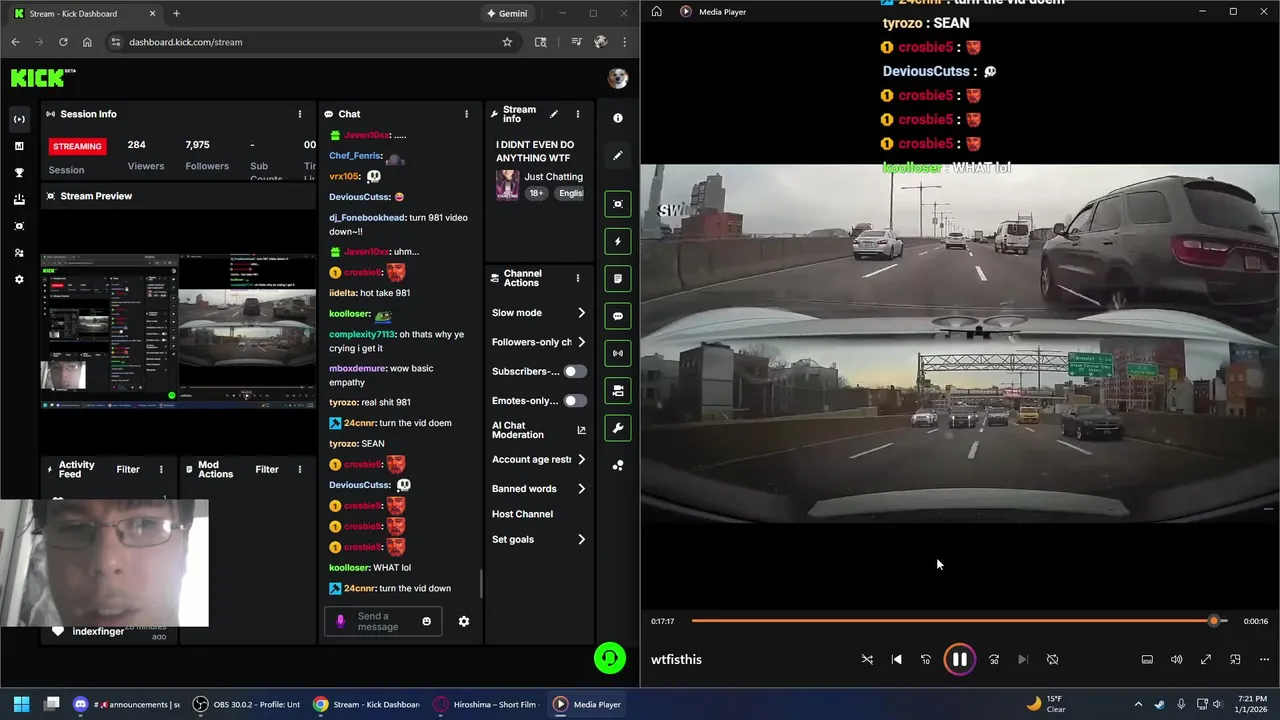The height and width of the screenshot is (720, 1280).
Task: Go to previous track in Media Player
Action: (x=896, y=659)
